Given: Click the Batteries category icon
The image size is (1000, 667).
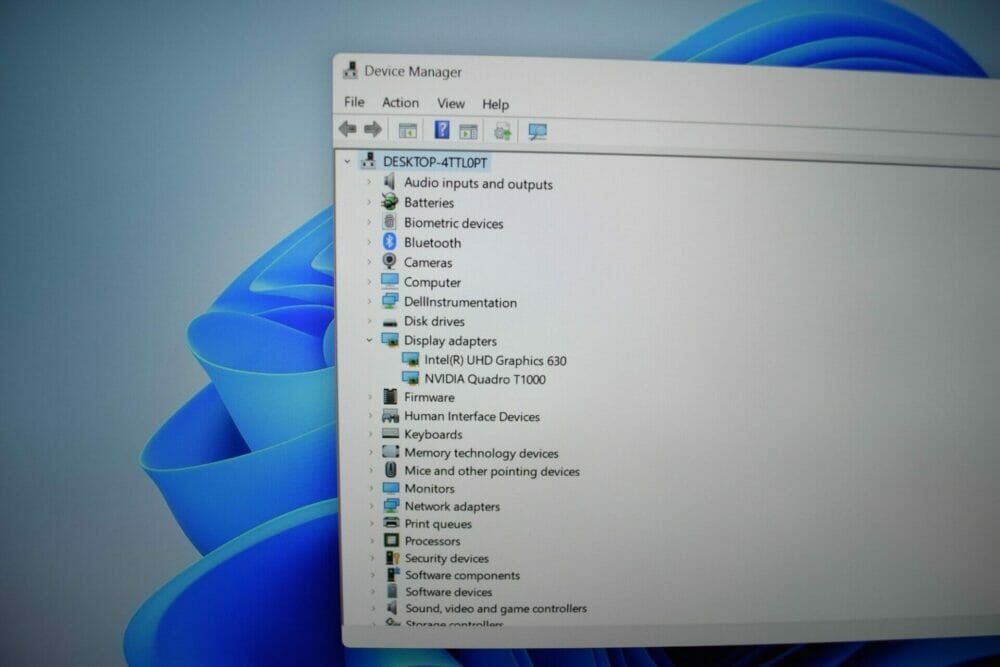Looking at the screenshot, I should point(389,202).
